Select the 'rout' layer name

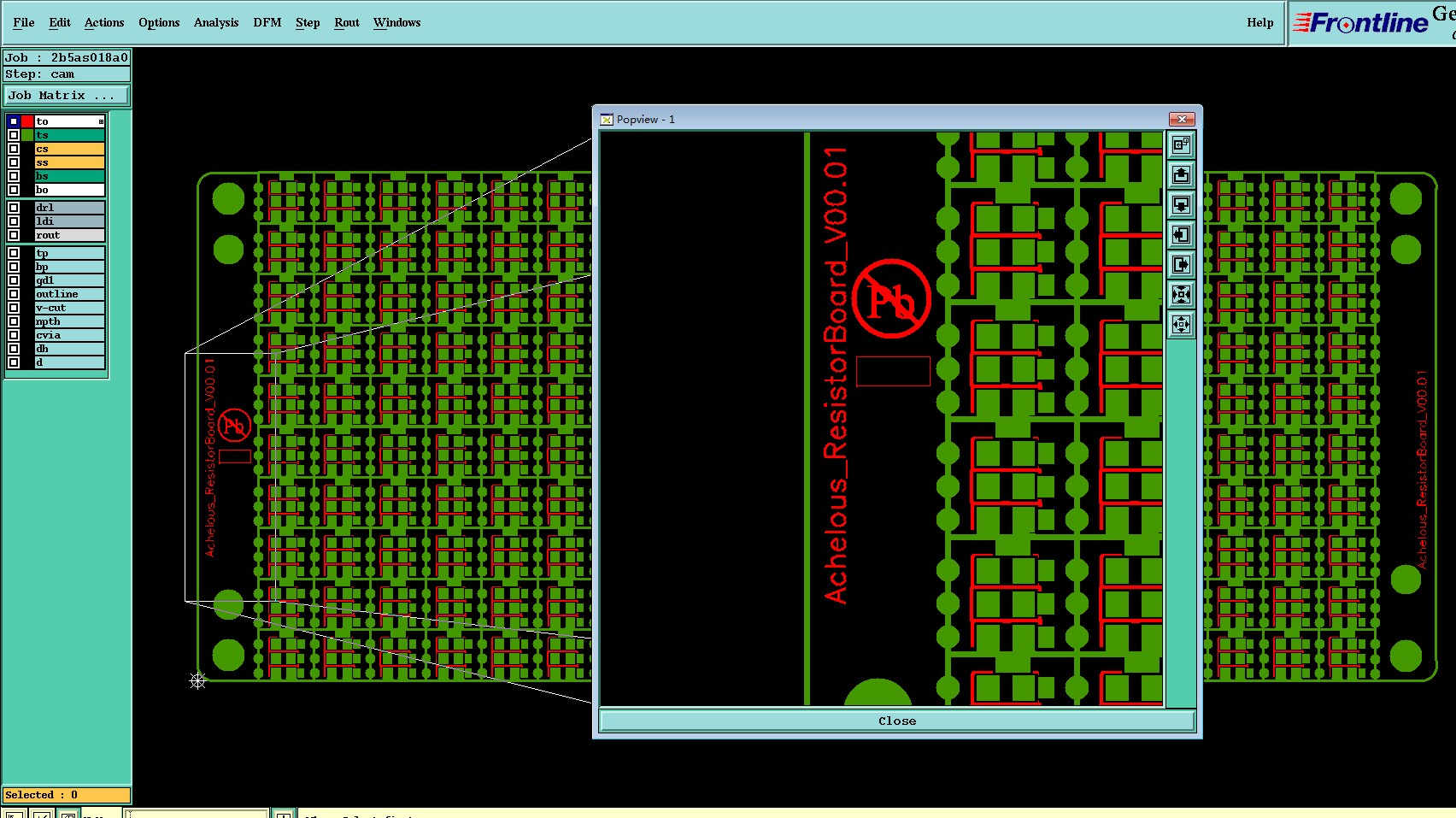(x=69, y=235)
